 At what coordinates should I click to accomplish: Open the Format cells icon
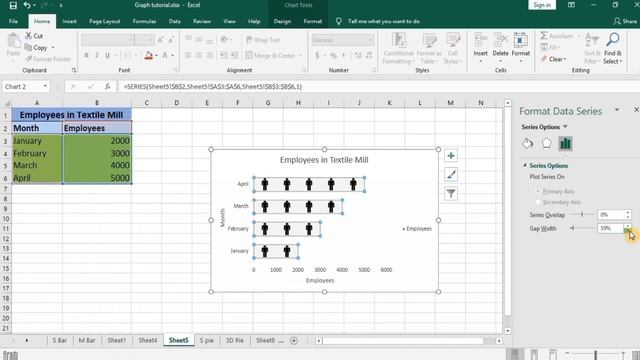click(520, 40)
